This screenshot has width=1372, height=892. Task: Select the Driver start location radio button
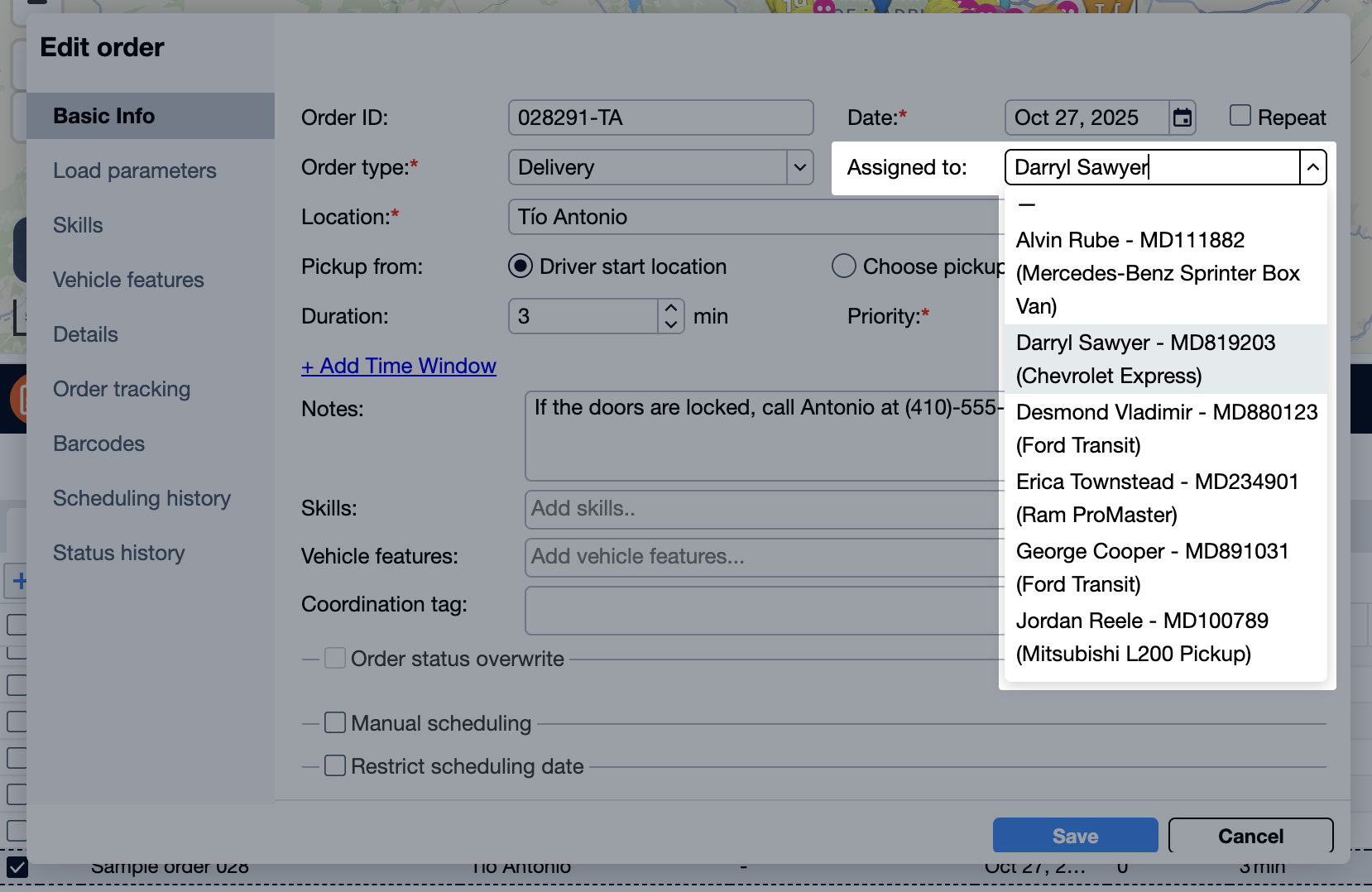click(520, 266)
